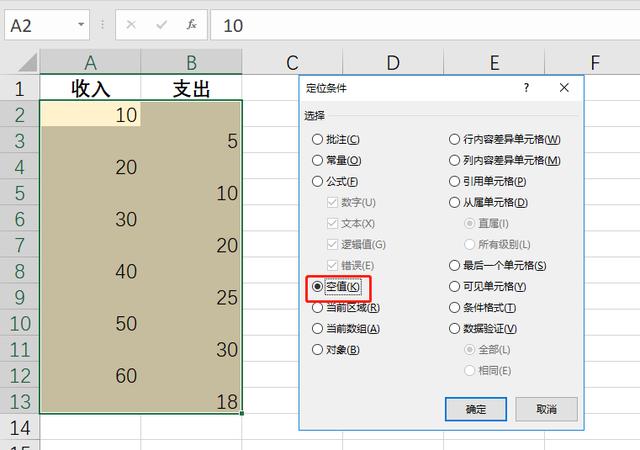Click the formula bar showing 10
This screenshot has height=450, width=640.
click(x=425, y=25)
